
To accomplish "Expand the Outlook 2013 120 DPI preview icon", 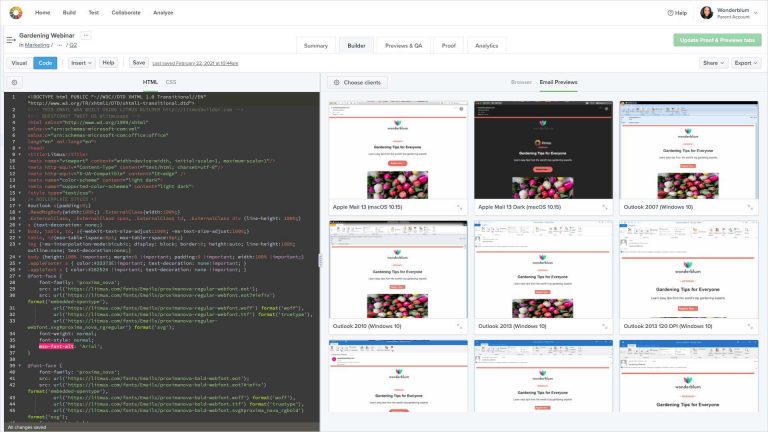I will pyautogui.click(x=750, y=326).
